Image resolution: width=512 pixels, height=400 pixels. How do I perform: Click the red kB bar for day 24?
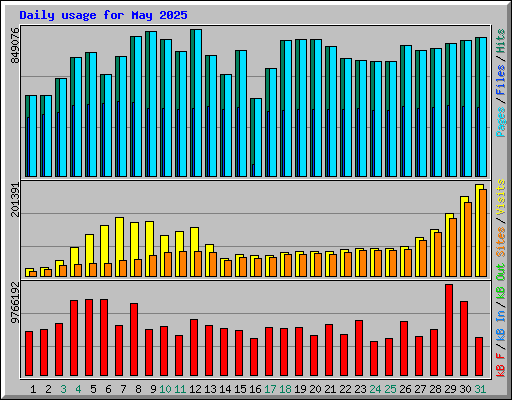[x=374, y=358]
